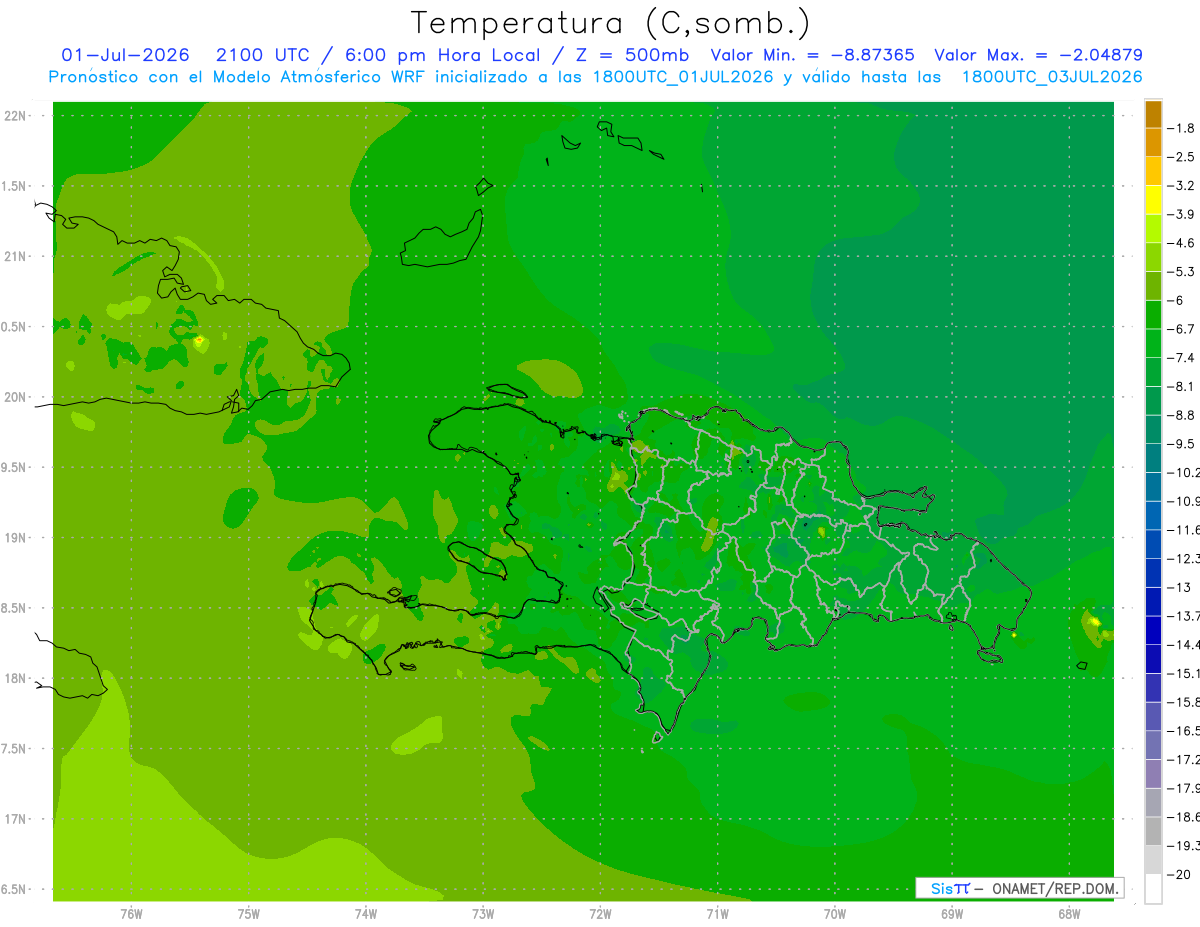This screenshot has height=927, width=1200.
Task: Click the "ONAMET/REP.DOM." credit label
Action: (x=1055, y=888)
